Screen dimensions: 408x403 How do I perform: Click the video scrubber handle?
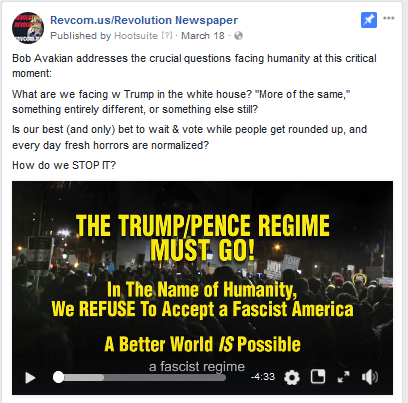(x=58, y=377)
